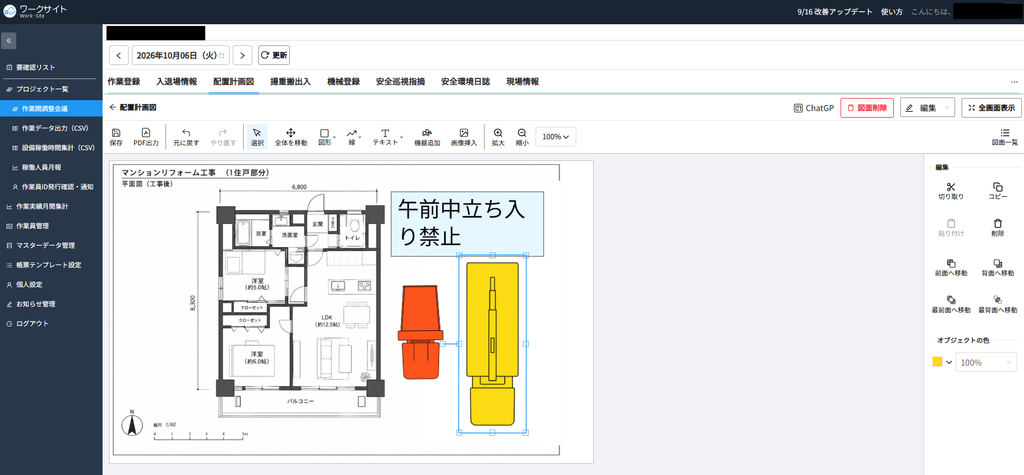Open the object opacity 100% dropdown

pos(986,362)
